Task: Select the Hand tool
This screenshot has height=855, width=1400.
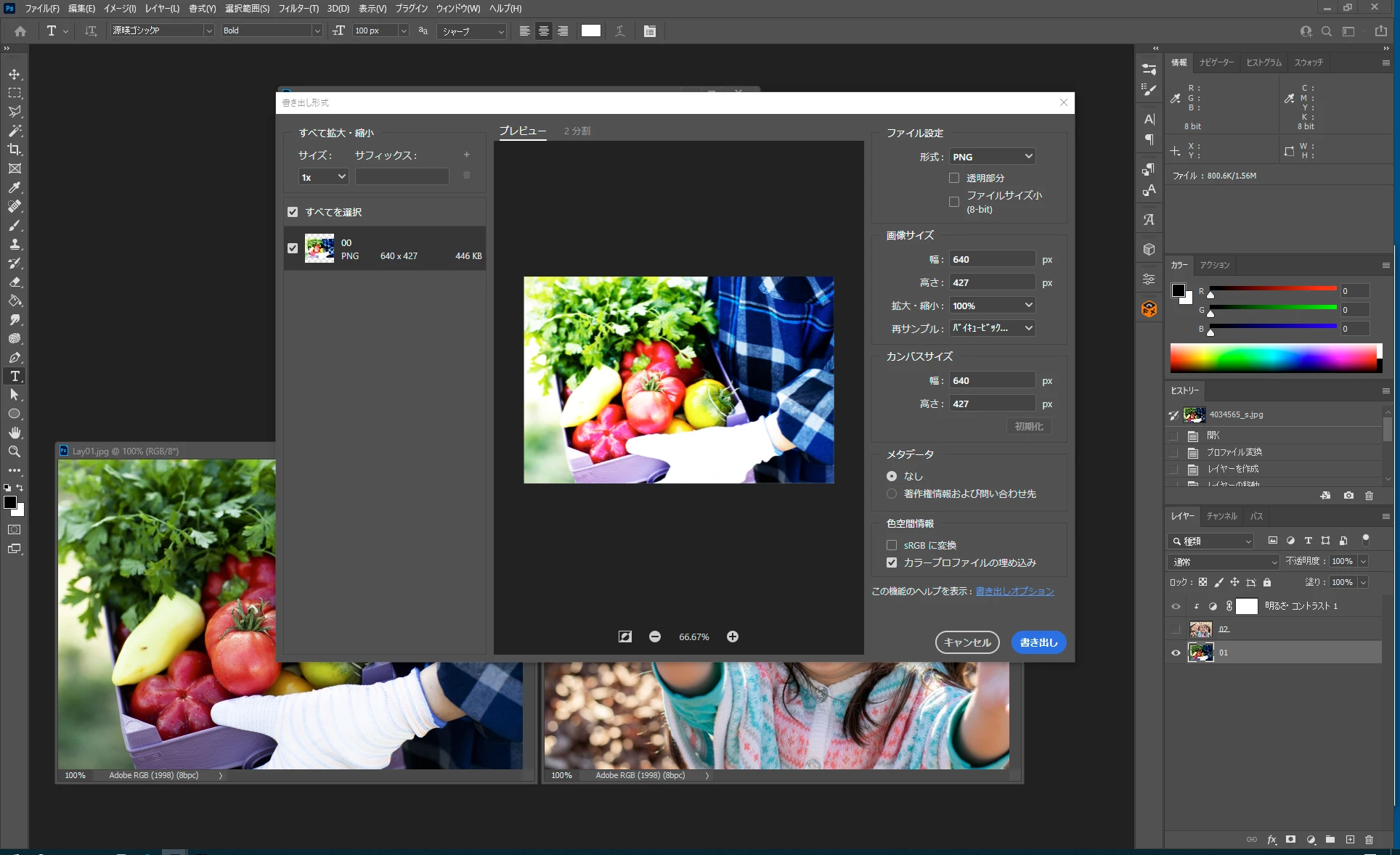Action: 15,433
